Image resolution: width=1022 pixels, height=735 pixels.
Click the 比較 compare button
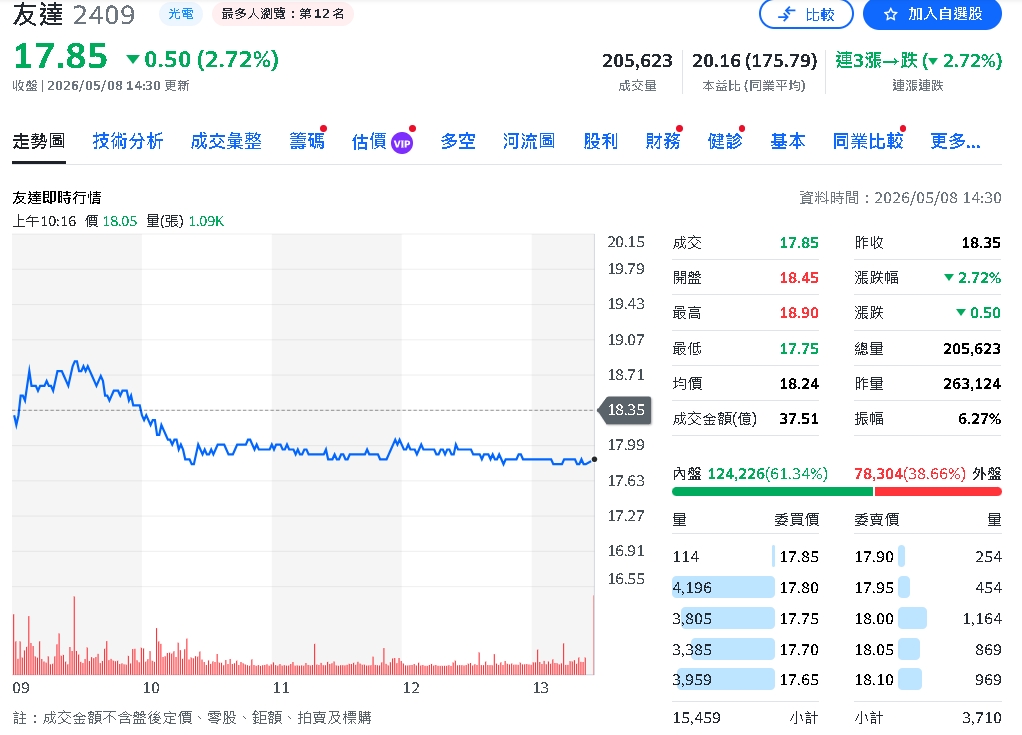806,14
